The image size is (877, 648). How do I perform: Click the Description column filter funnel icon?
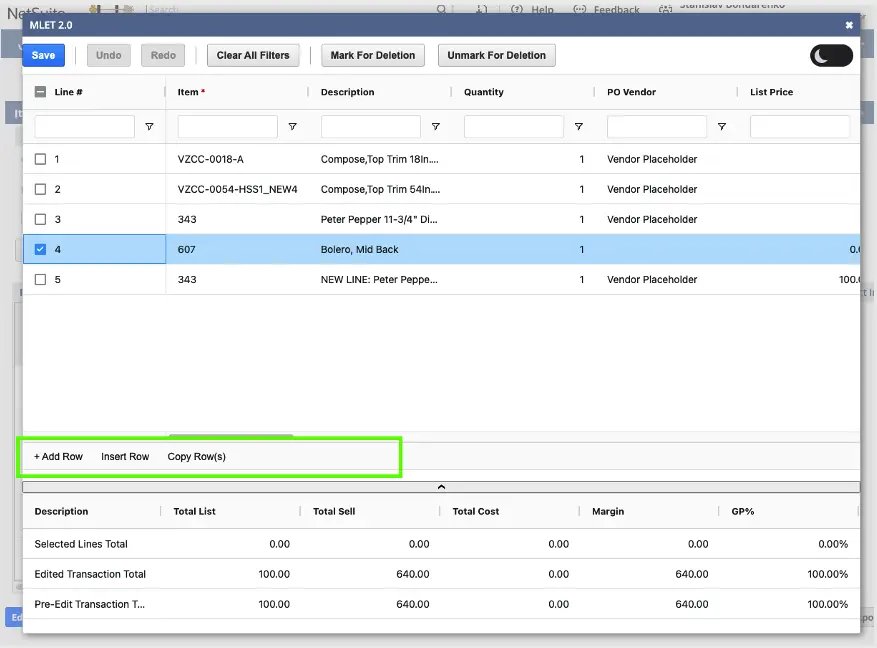[436, 127]
